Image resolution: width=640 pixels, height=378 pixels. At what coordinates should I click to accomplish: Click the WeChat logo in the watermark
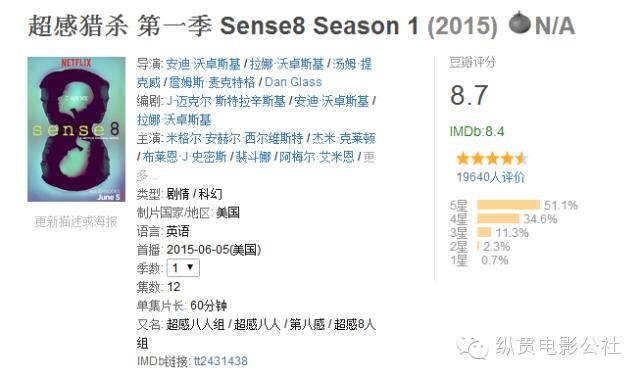pyautogui.click(x=473, y=347)
